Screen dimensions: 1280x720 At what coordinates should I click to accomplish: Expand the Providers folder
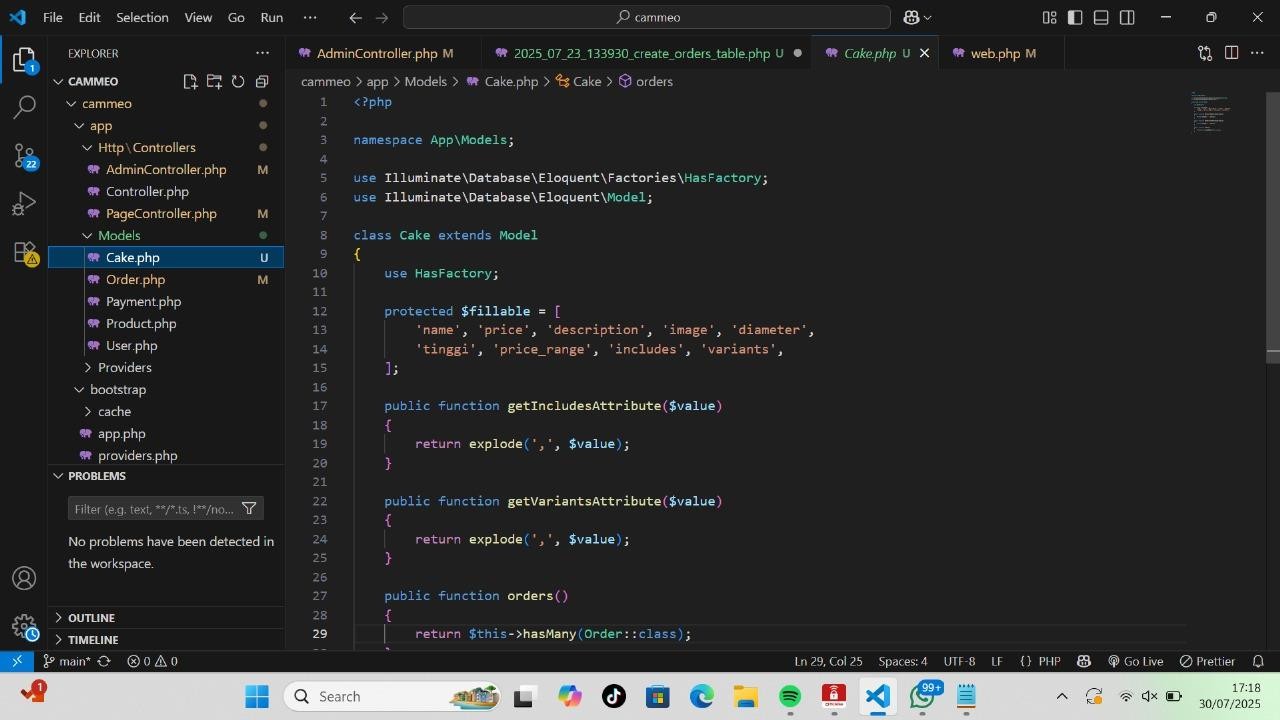[x=124, y=368]
